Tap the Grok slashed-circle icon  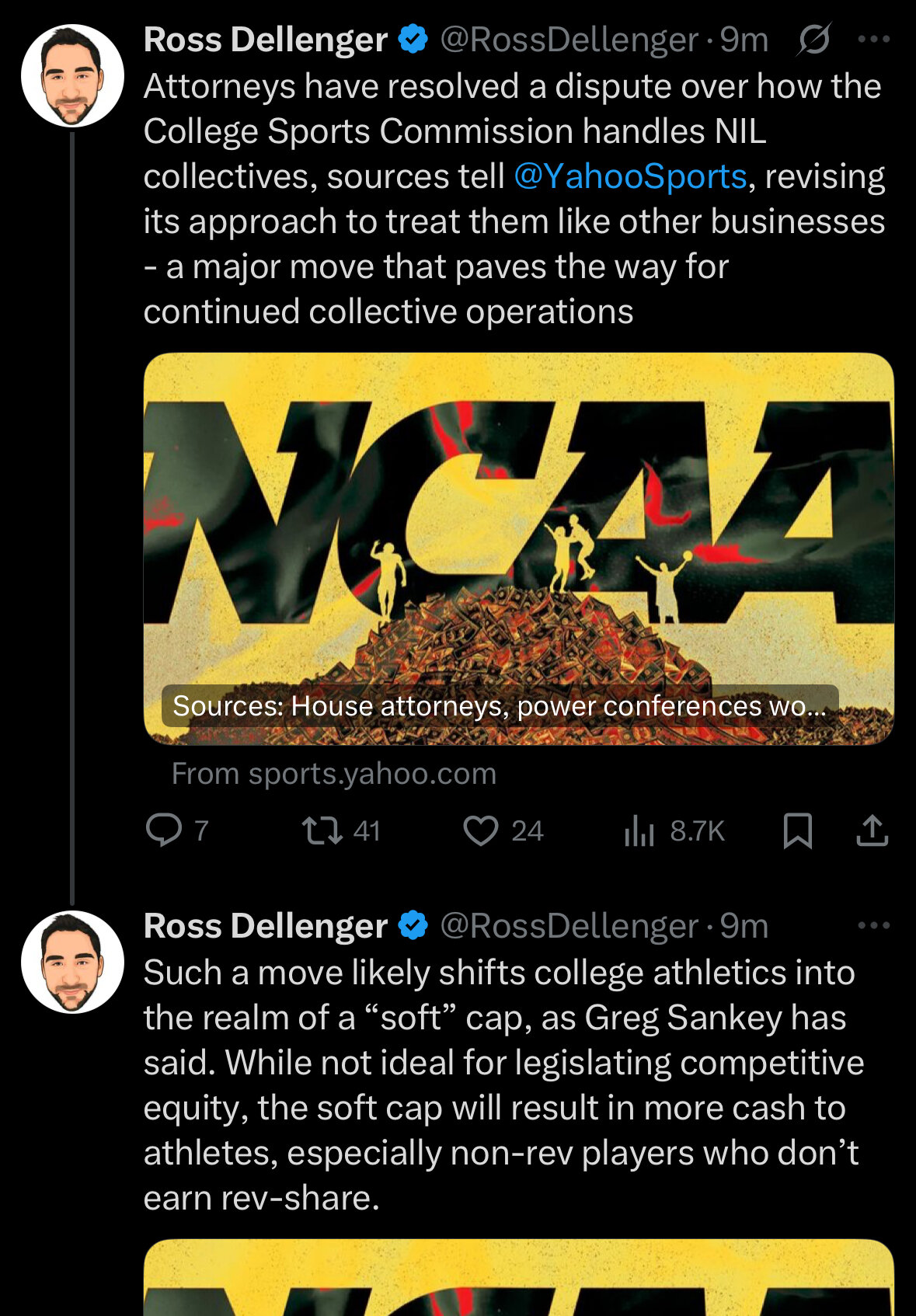click(813, 39)
